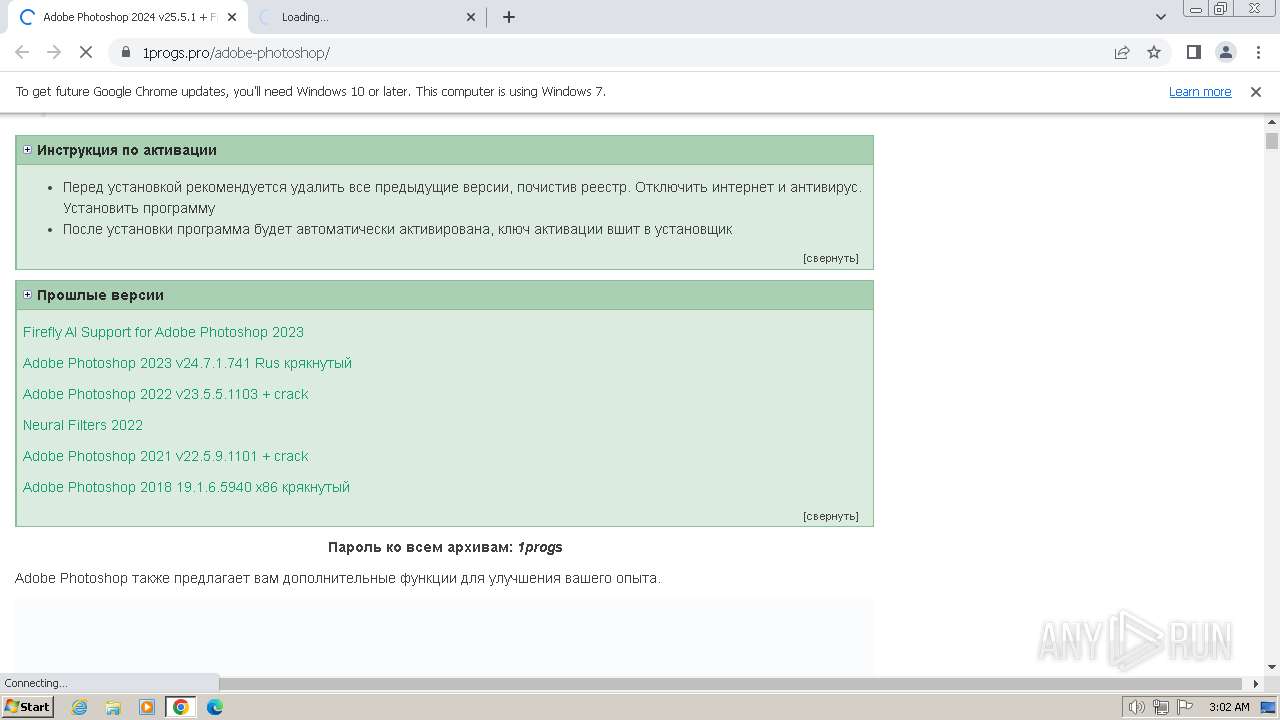
Task: Click [свернуть] under past versions
Action: [x=830, y=516]
